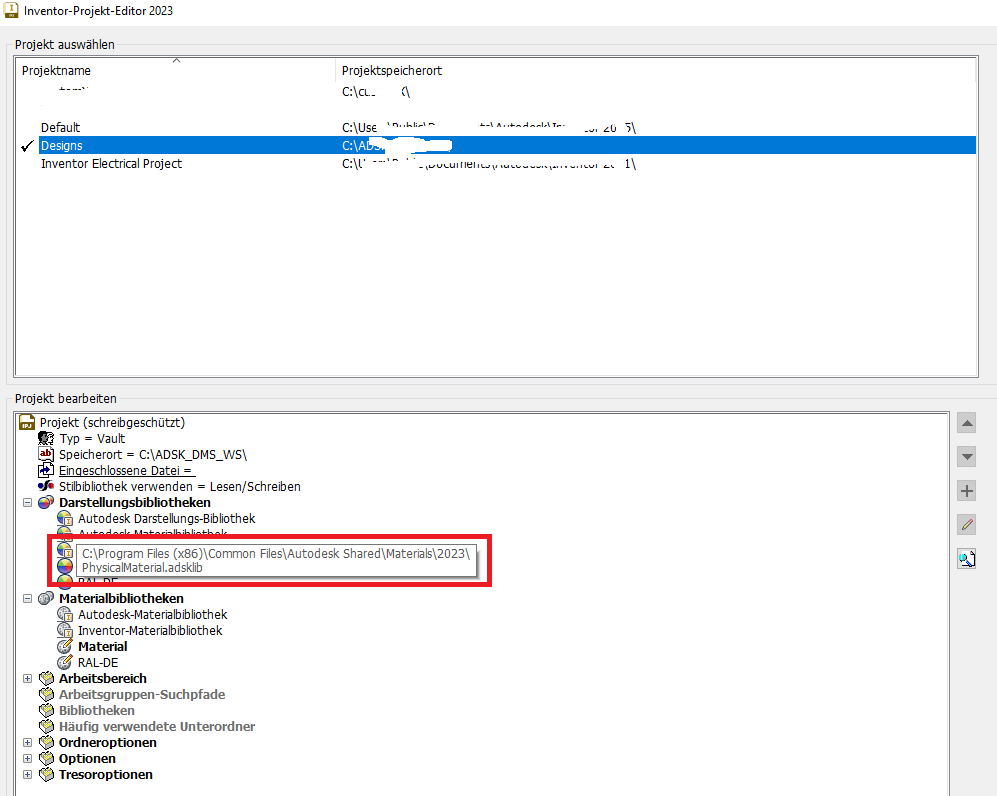Expand the Ordneroptionen node
The width and height of the screenshot is (997, 796).
(27, 742)
